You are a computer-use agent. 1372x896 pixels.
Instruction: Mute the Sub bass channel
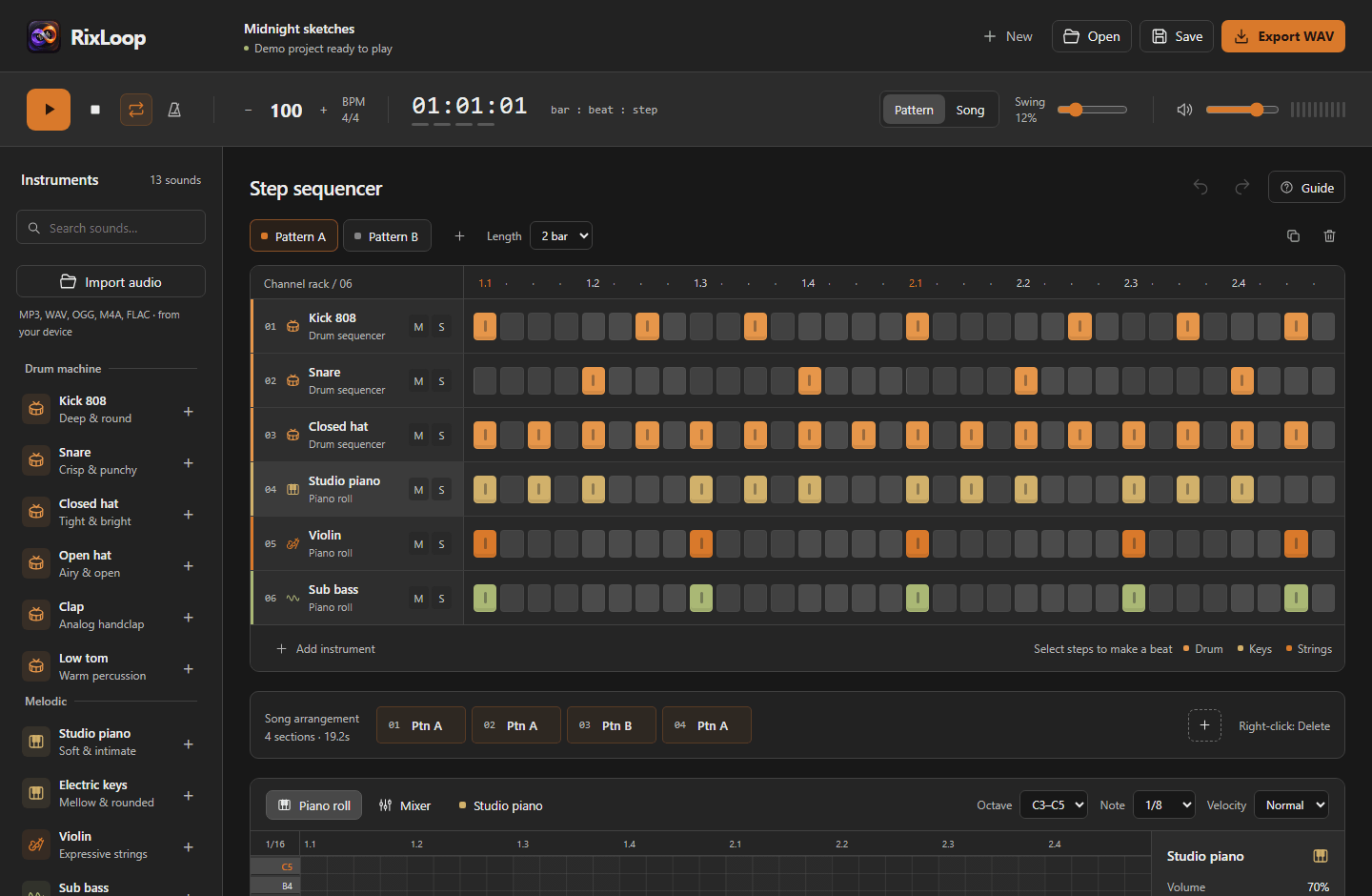click(418, 599)
